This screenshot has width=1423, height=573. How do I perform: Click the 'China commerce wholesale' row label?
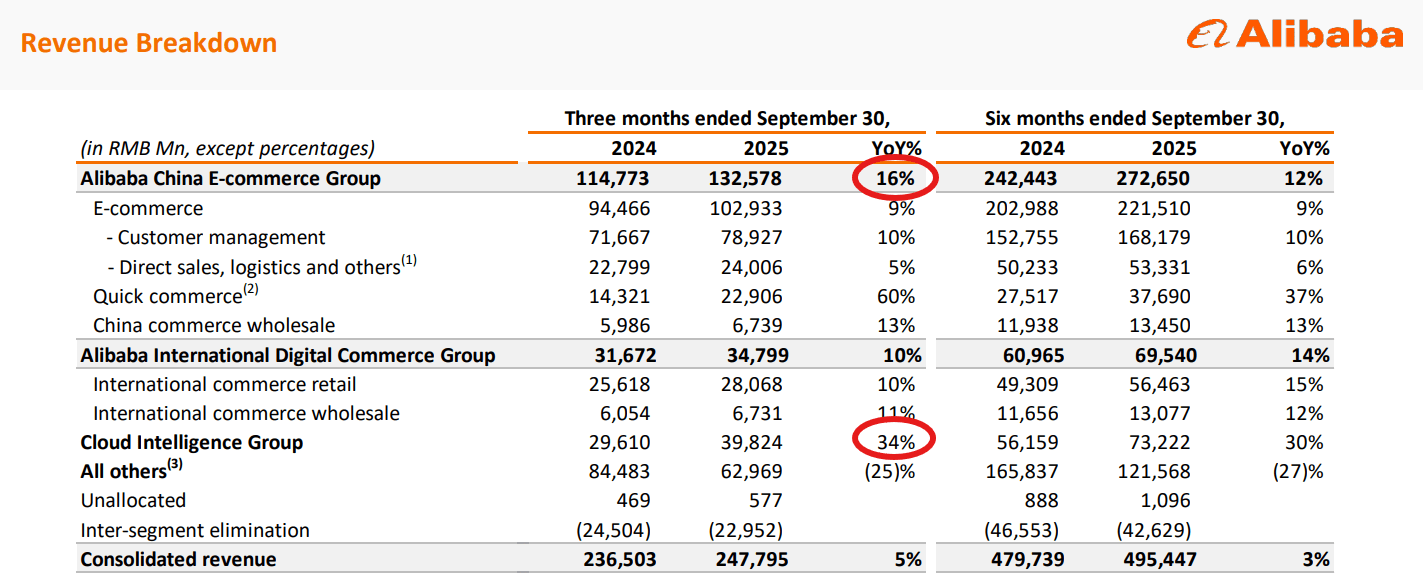click(214, 326)
